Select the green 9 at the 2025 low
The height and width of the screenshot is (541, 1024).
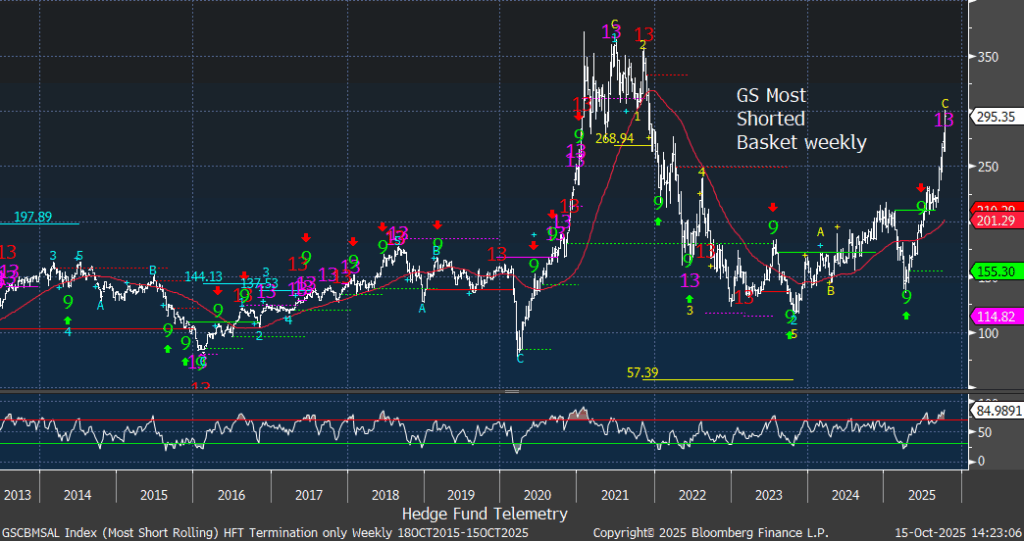pyautogui.click(x=906, y=297)
